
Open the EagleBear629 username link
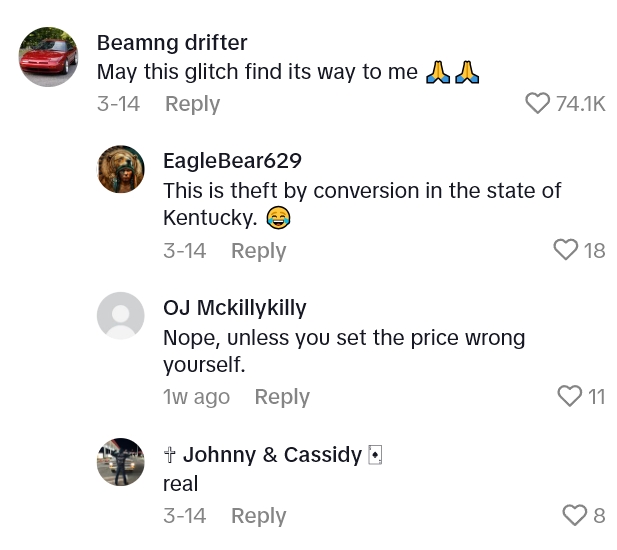pos(232,160)
